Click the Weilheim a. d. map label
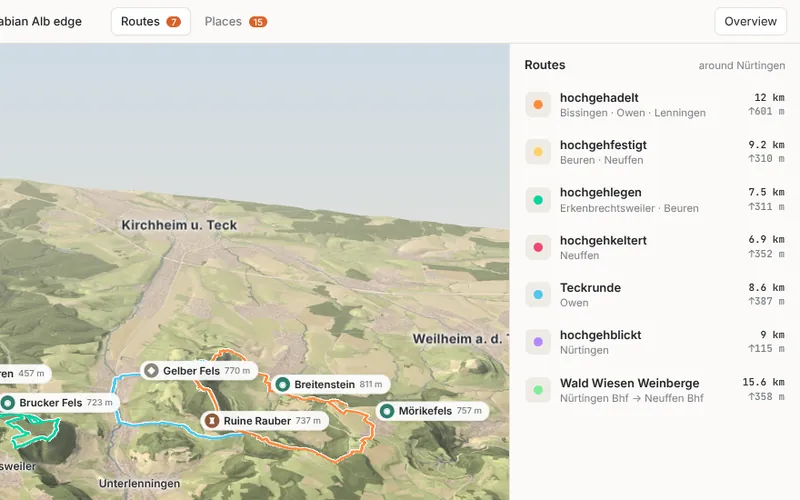800x500 pixels. [x=461, y=339]
